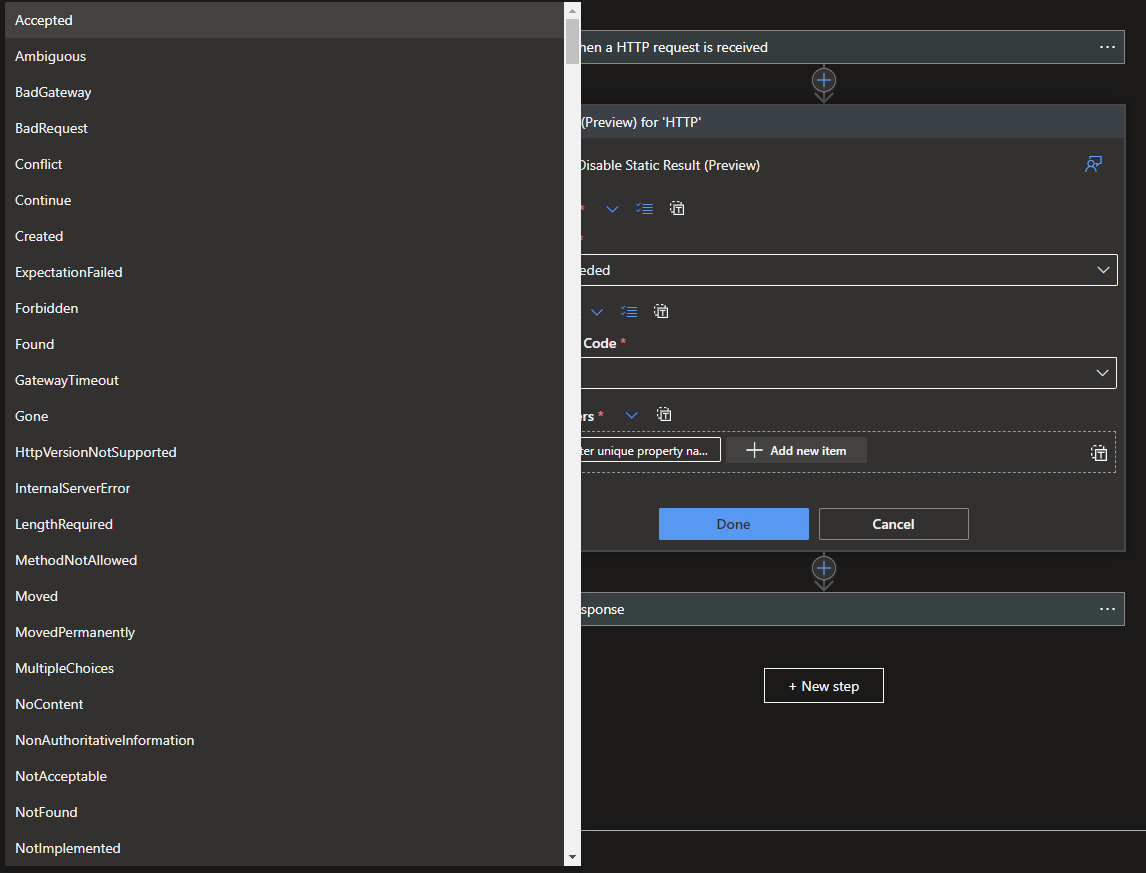The height and width of the screenshot is (873, 1146).
Task: Open HTTP request trigger ellipsis menu
Action: point(1107,47)
